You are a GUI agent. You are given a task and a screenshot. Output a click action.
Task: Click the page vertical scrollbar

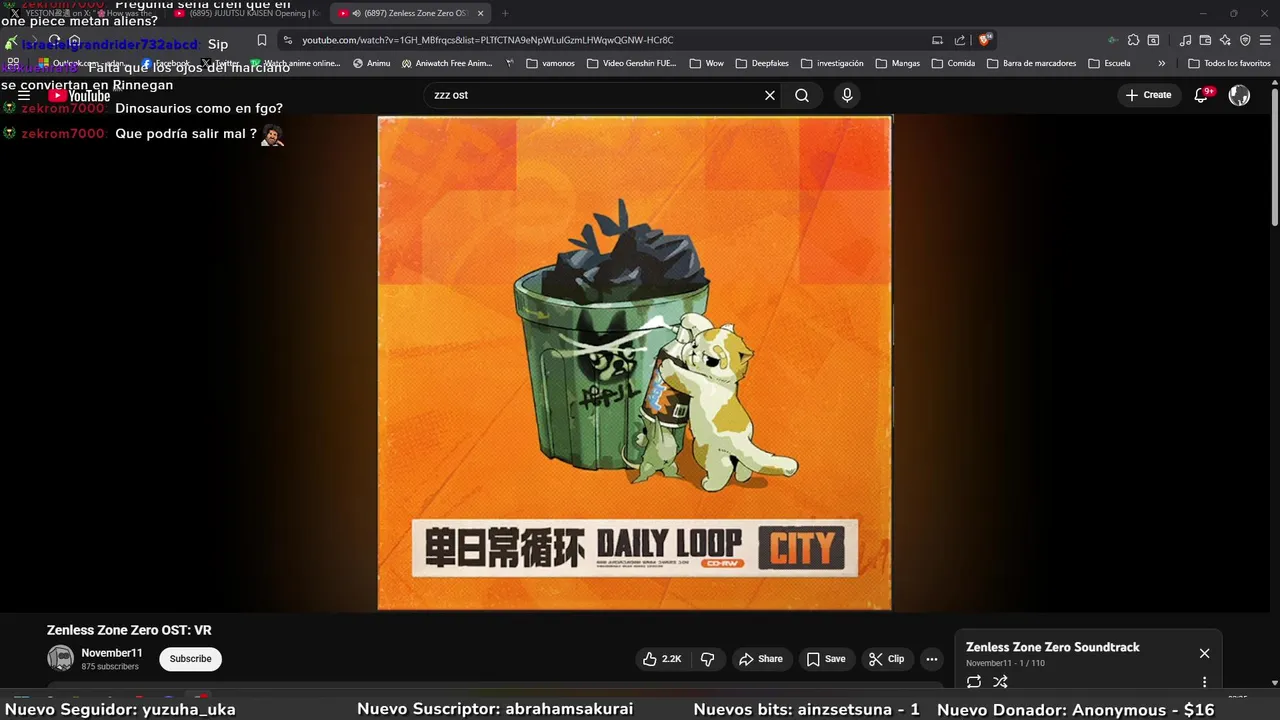click(x=1274, y=158)
